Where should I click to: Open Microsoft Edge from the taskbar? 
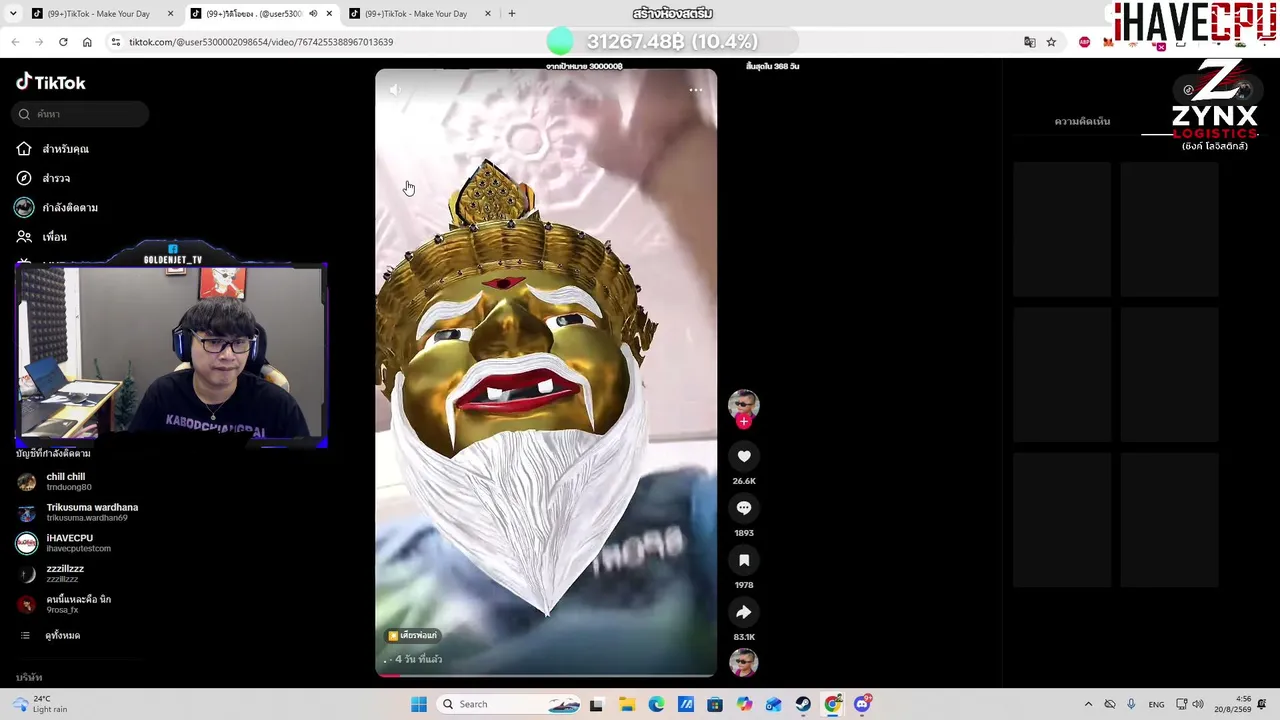click(x=656, y=704)
